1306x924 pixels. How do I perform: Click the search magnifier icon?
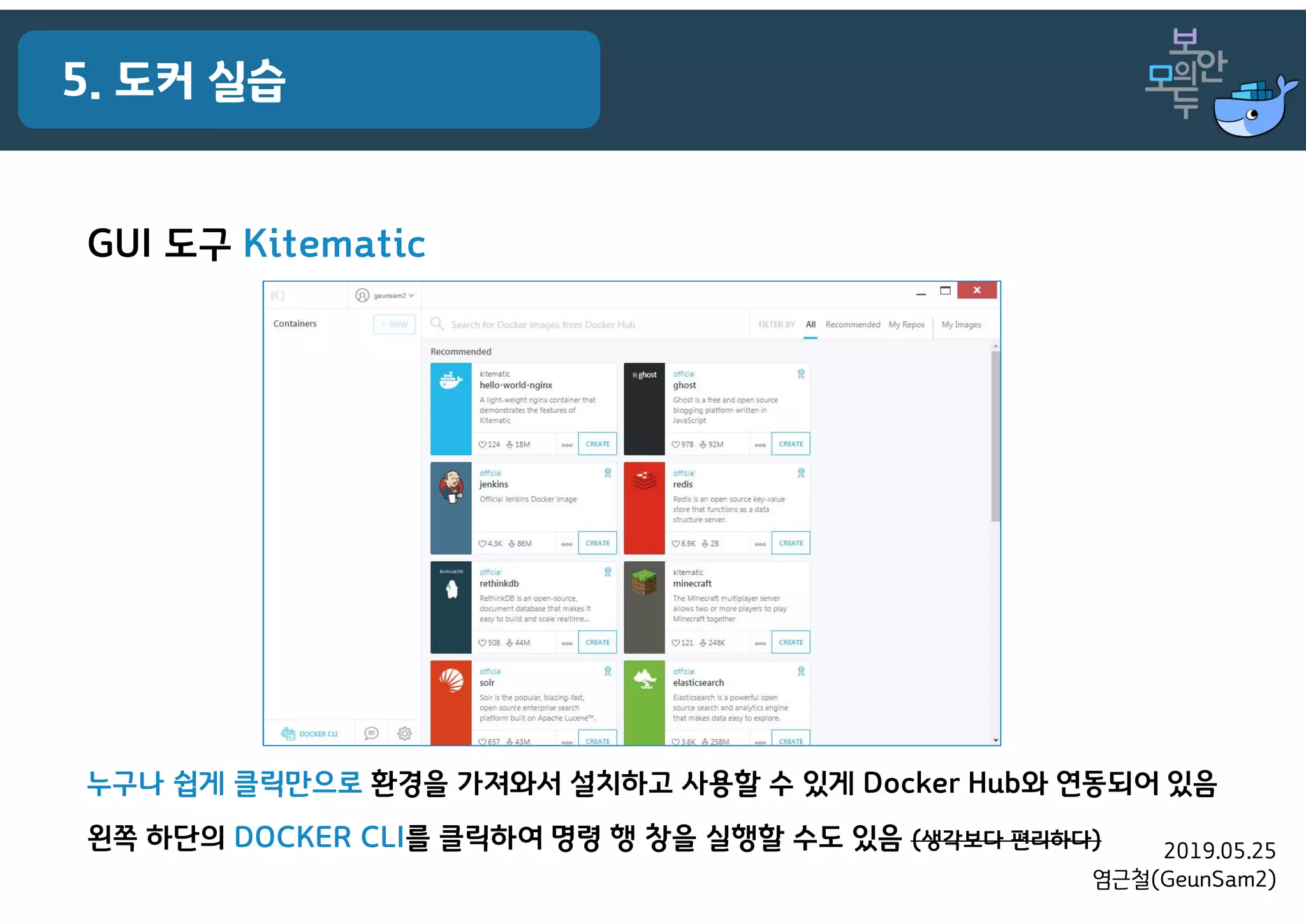coord(437,324)
